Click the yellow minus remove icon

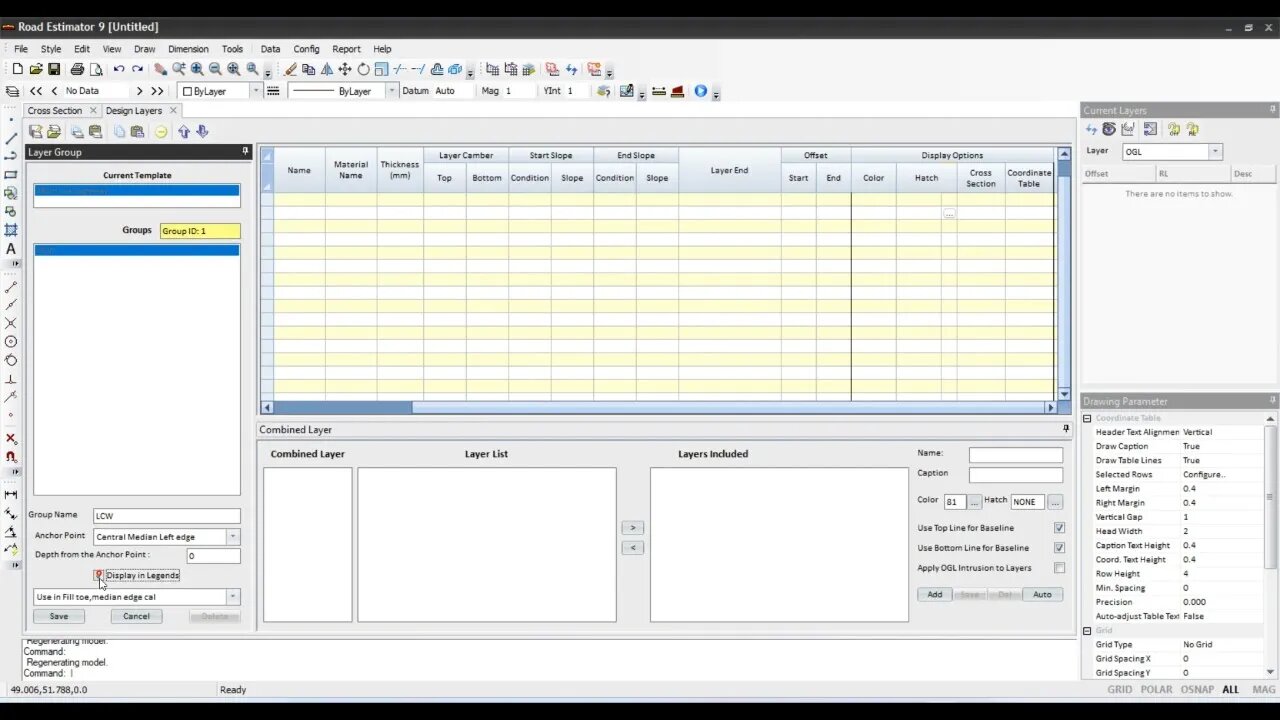pos(161,131)
